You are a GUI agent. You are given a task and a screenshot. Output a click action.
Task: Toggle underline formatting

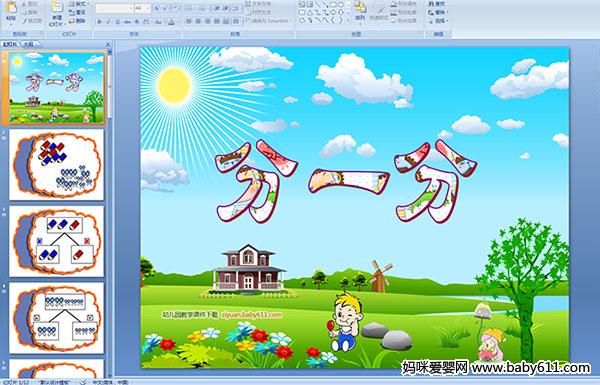pos(117,22)
